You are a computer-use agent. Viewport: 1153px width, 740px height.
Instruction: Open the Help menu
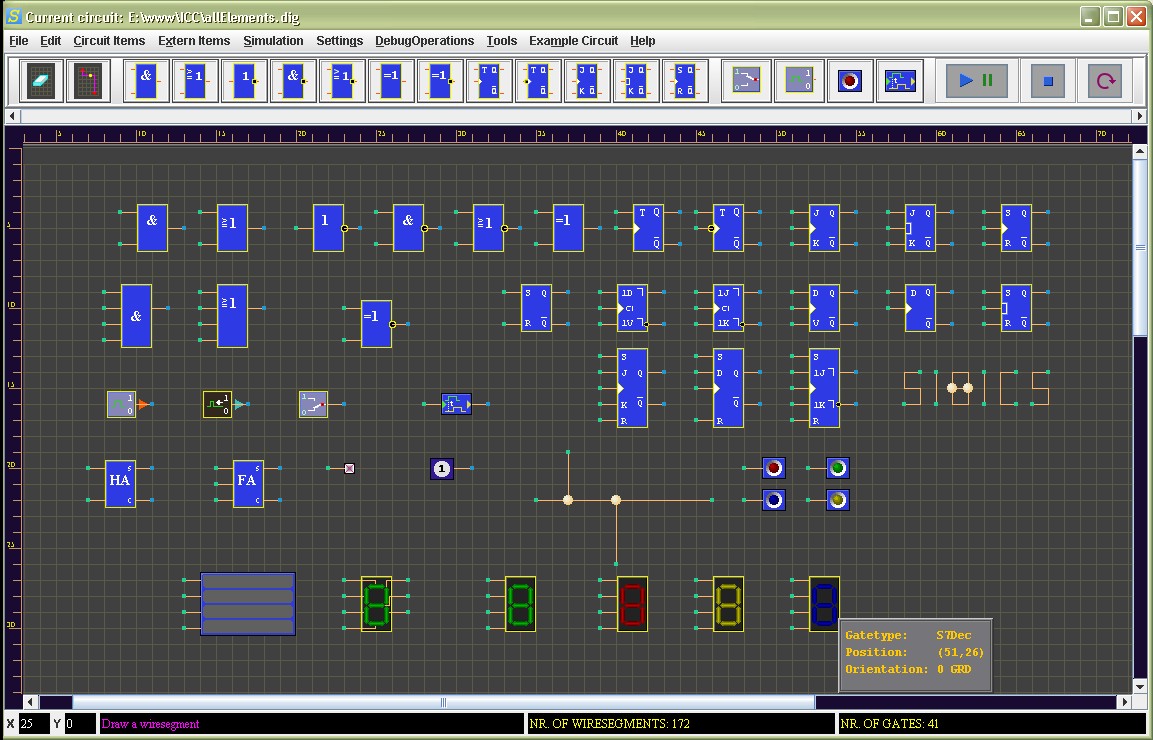point(642,40)
